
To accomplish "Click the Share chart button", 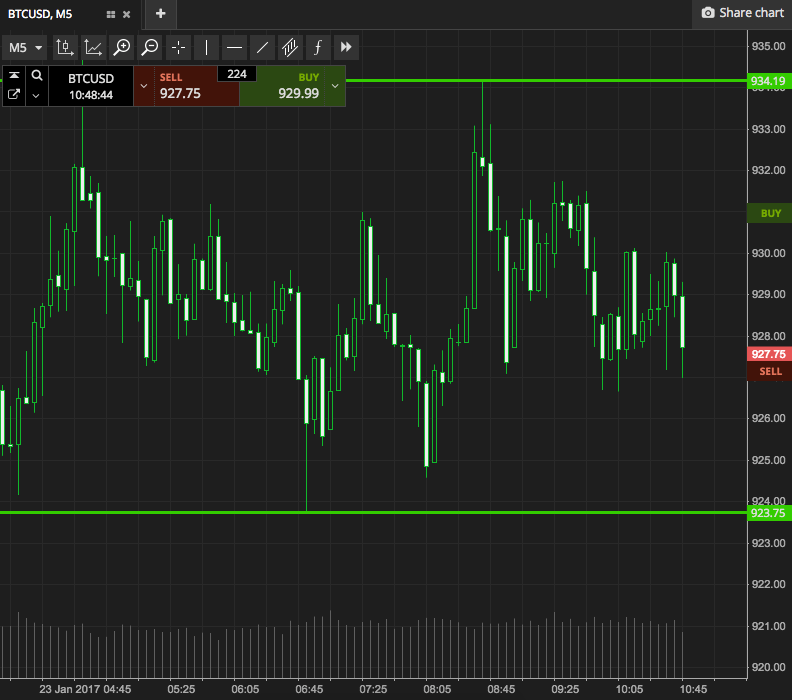I will [742, 13].
